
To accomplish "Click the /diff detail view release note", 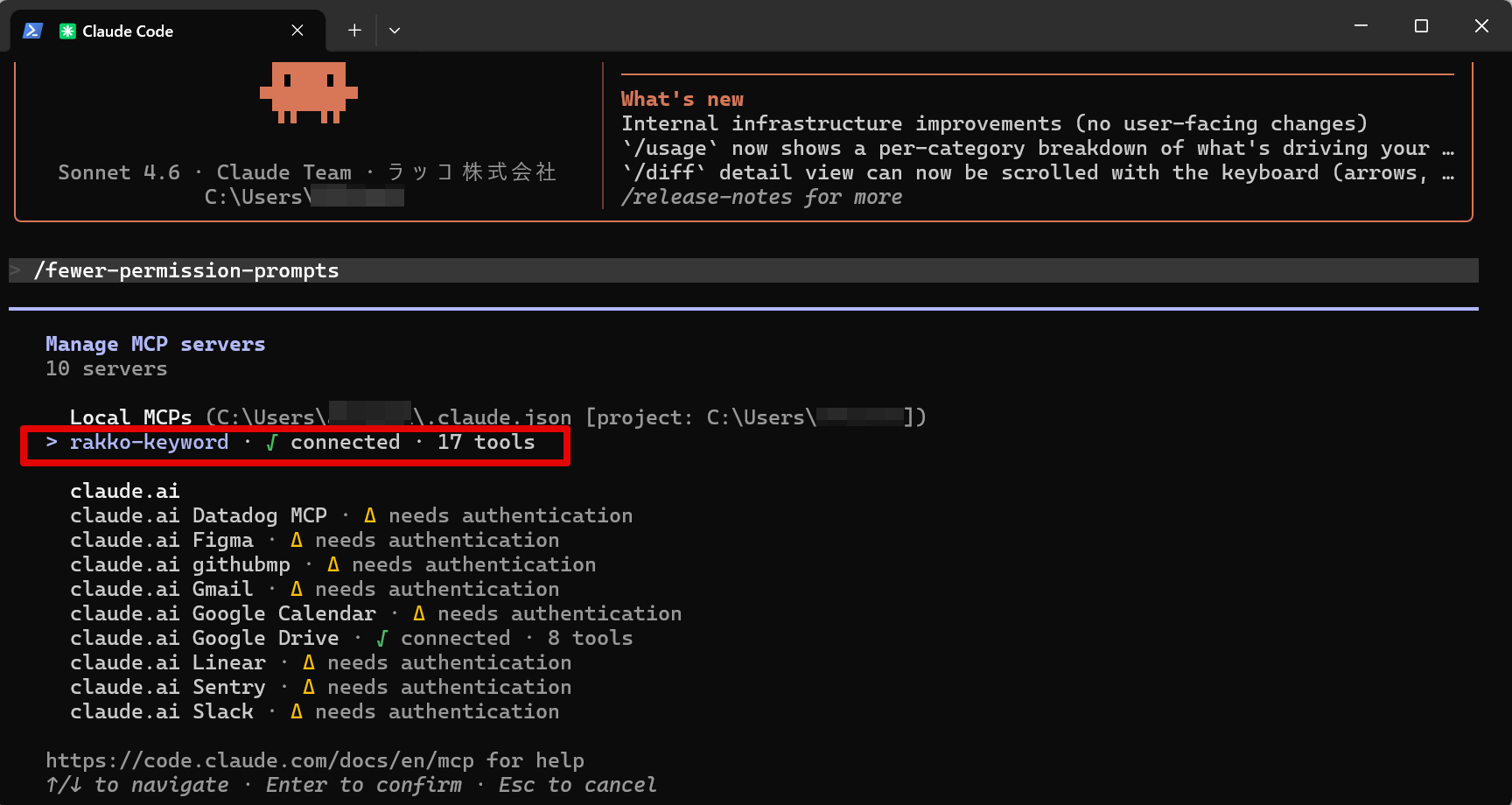I will [1037, 172].
